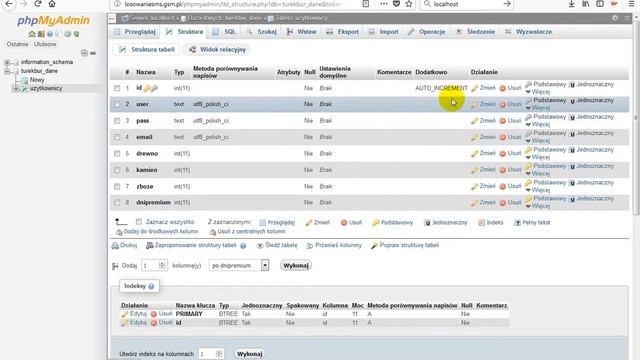Screen dimensions: 640x360
Task: Collapse turekbur_dane database tree node
Action: (7, 71)
